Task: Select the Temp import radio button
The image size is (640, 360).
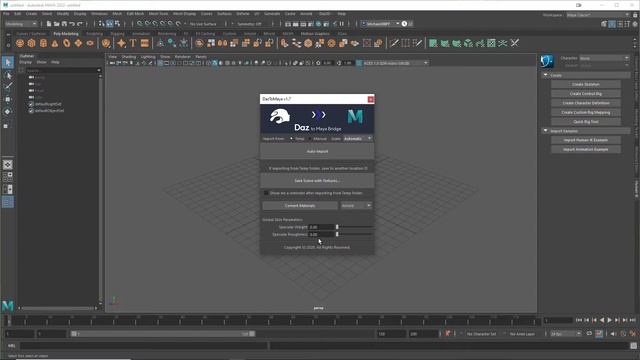Action: 291,139
